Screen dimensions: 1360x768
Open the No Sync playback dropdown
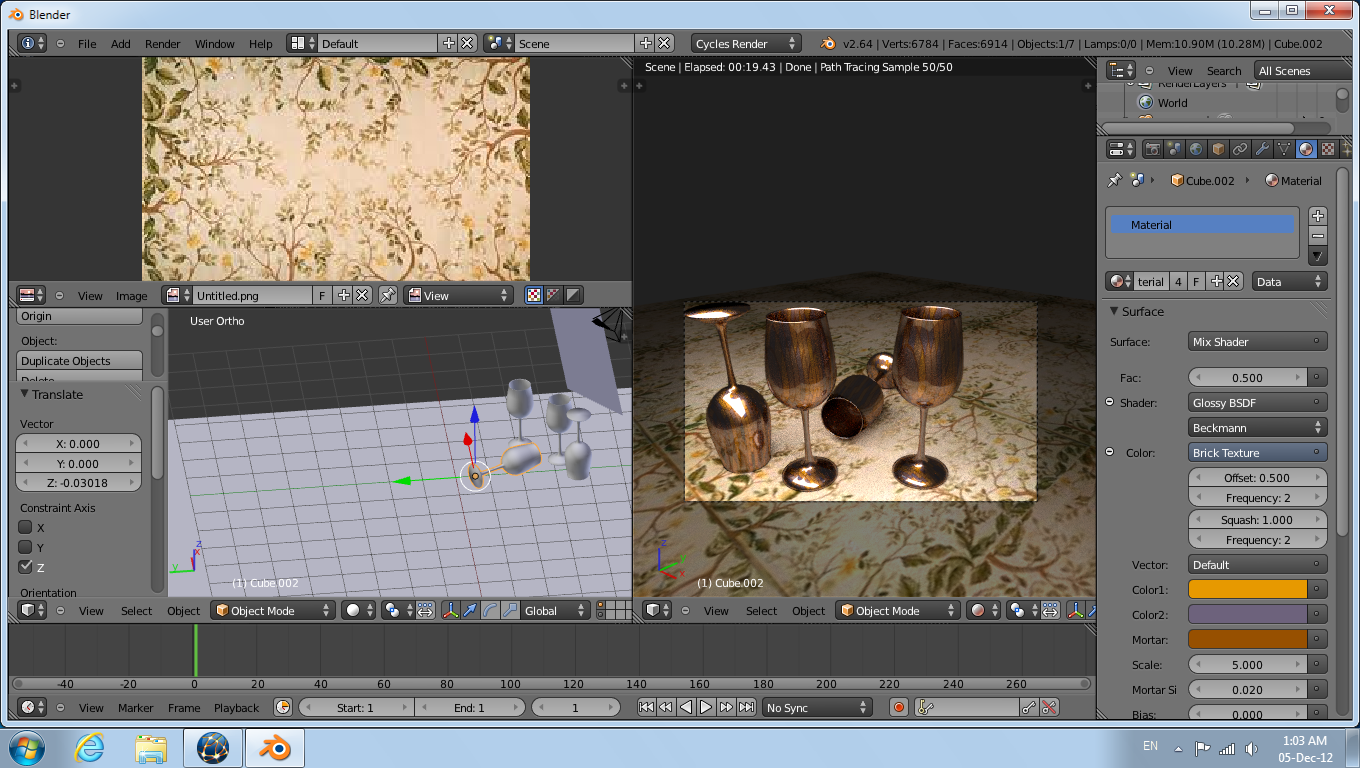point(817,707)
